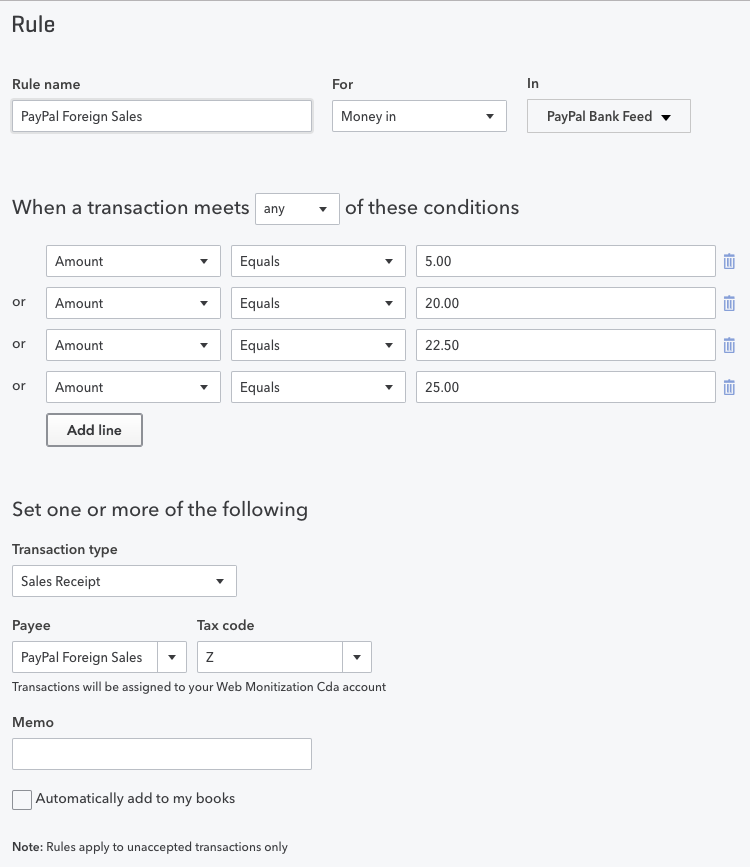Open the Sales Receipt transaction type dropdown
750x867 pixels.
[x=124, y=581]
